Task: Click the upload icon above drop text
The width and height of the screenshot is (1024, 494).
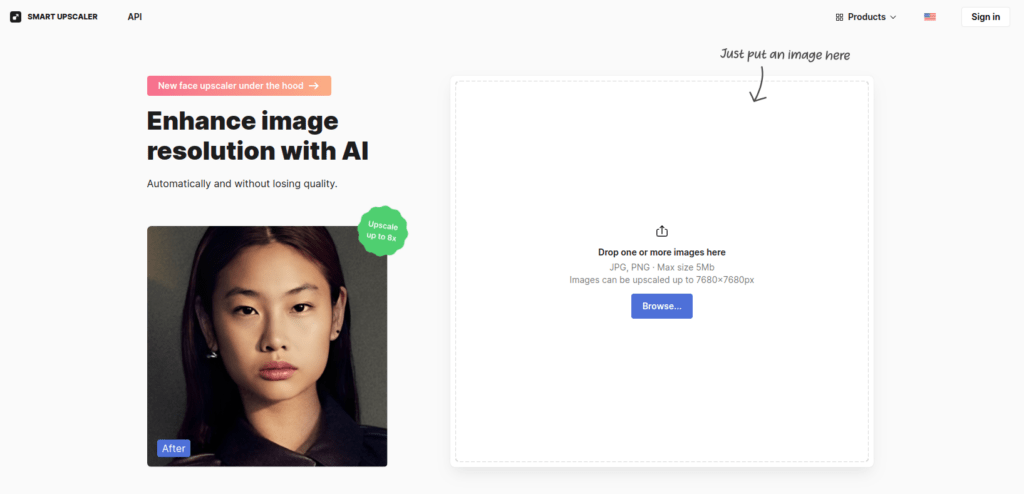Action: point(662,231)
